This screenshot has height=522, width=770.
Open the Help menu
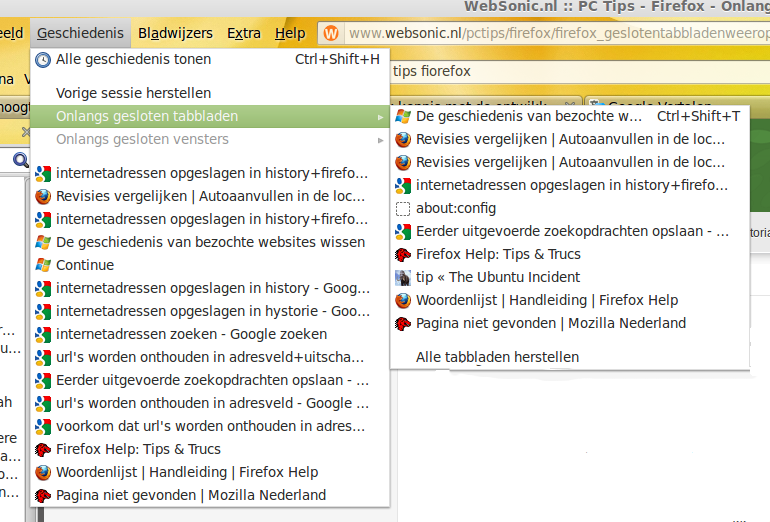290,33
